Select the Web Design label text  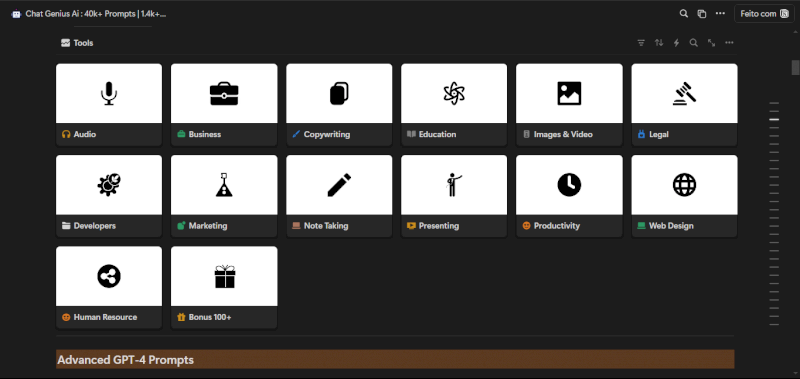(671, 226)
